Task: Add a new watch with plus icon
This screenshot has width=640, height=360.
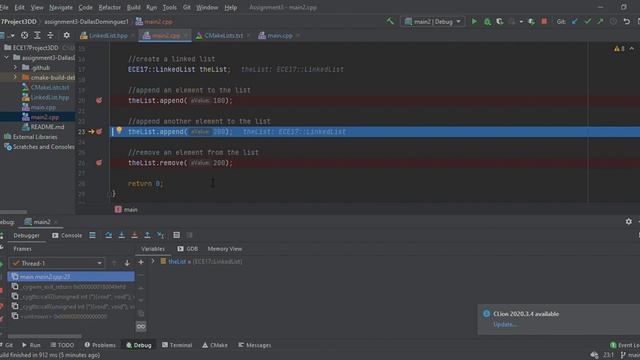Action: pos(141,262)
